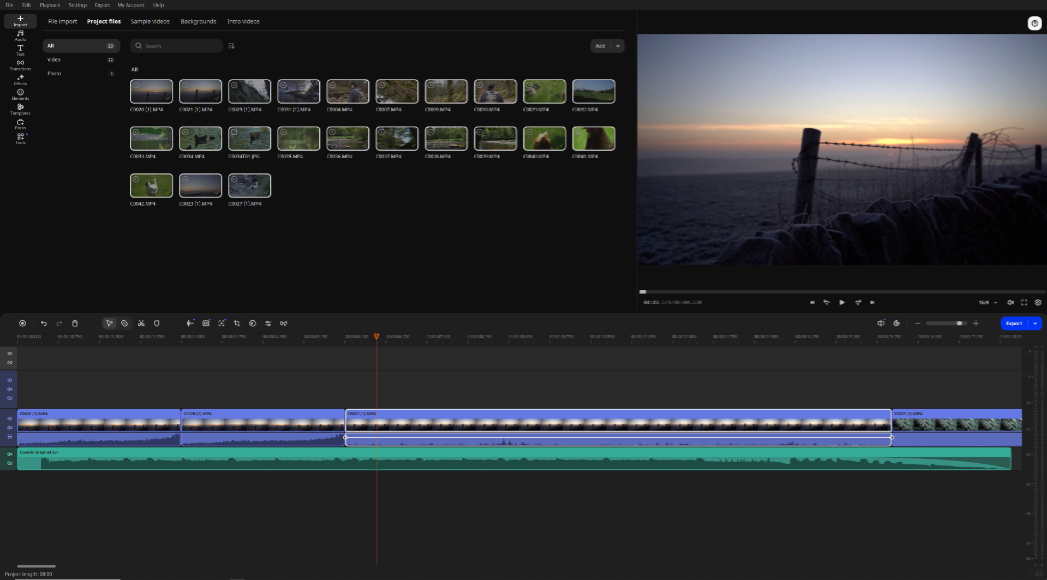The image size is (1047, 580).
Task: Click the sort icon beside the search box
Action: pyautogui.click(x=231, y=46)
